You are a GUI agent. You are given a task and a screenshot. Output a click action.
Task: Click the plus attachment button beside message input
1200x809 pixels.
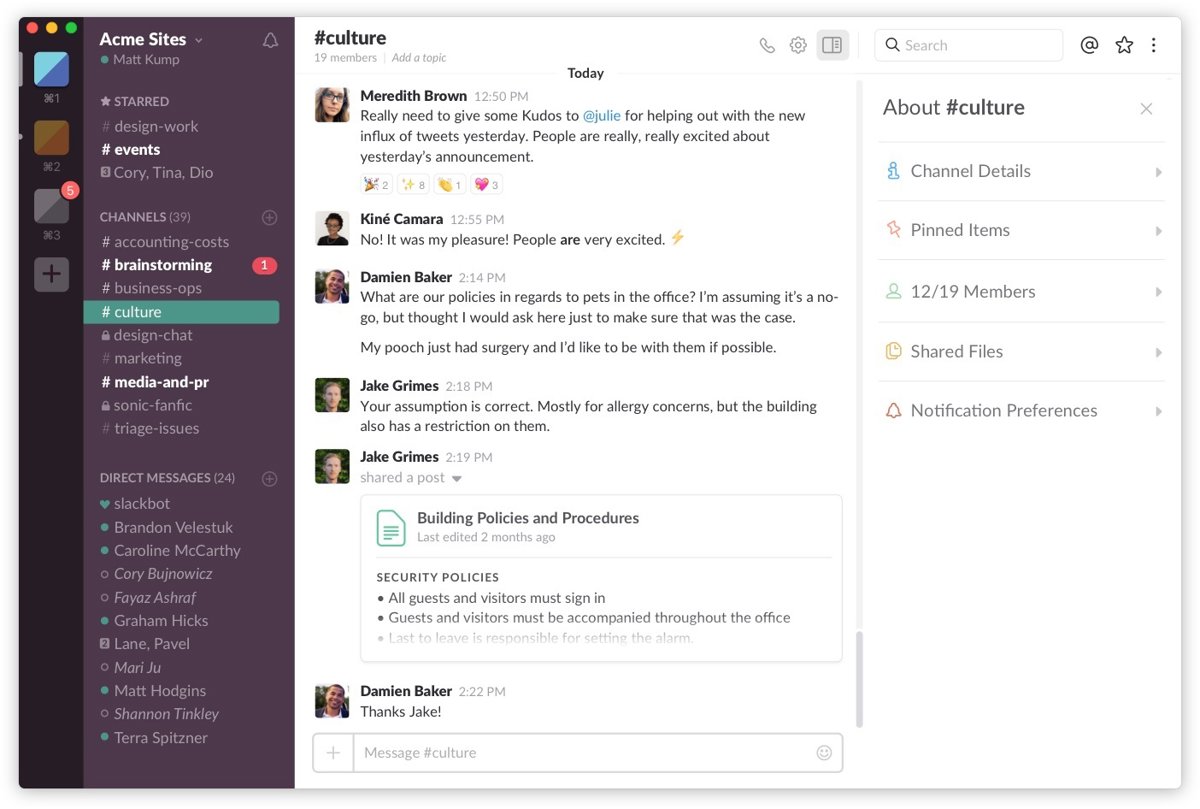coord(333,753)
